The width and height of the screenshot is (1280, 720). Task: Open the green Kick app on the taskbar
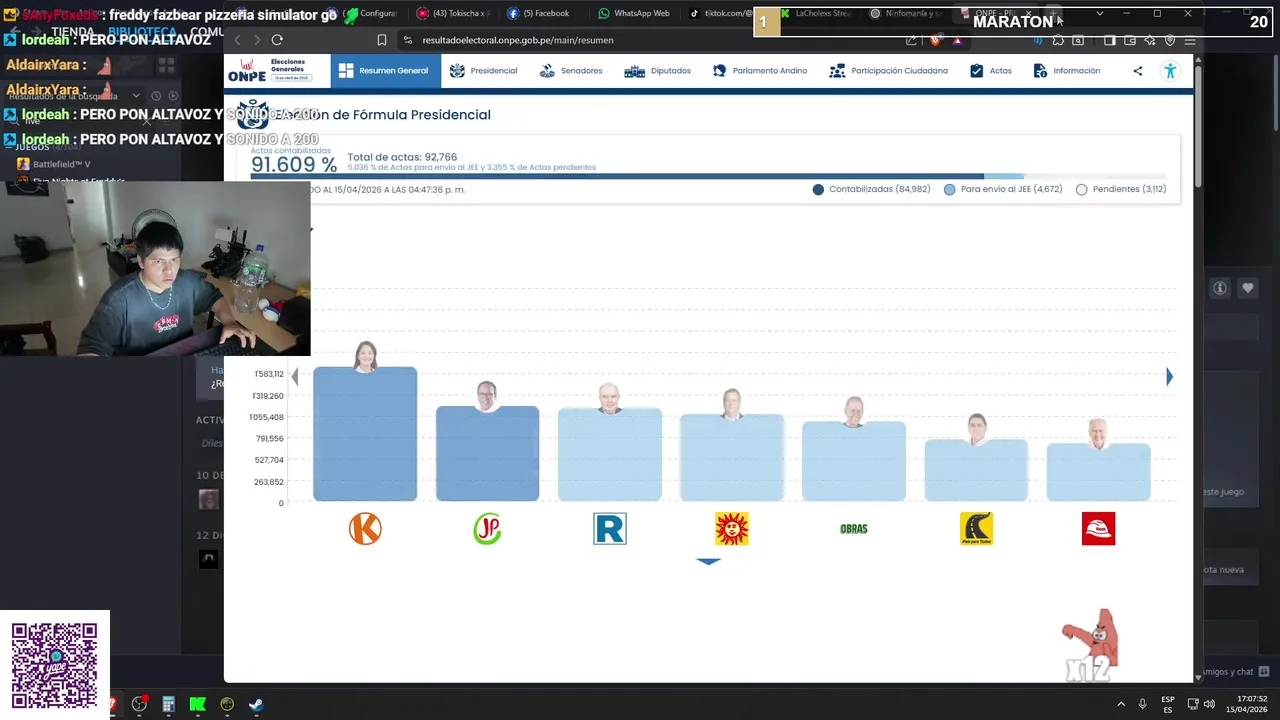(x=198, y=704)
